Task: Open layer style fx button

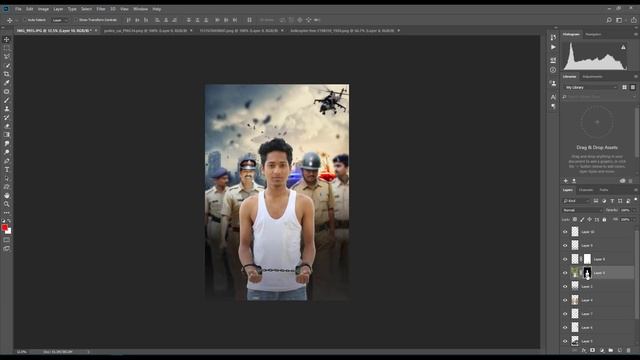Action: click(584, 350)
